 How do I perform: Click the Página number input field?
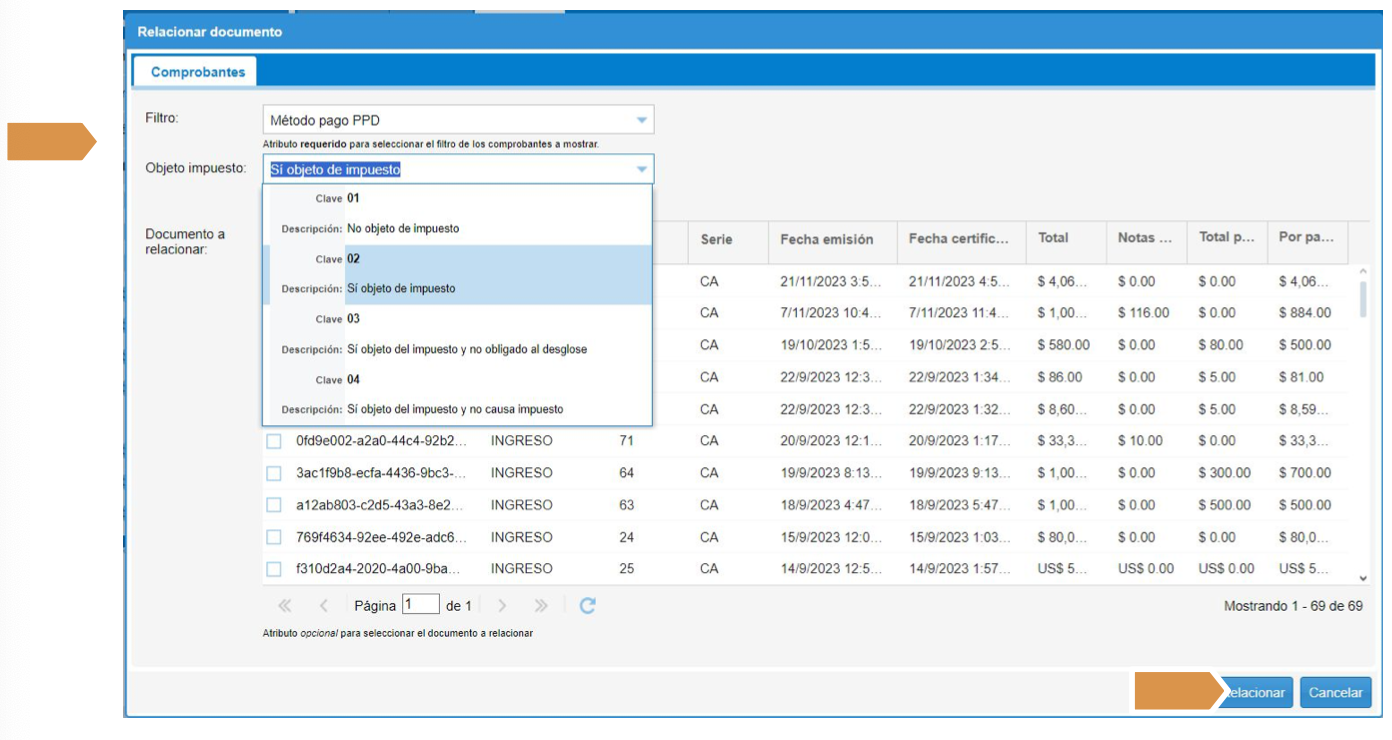(x=421, y=605)
